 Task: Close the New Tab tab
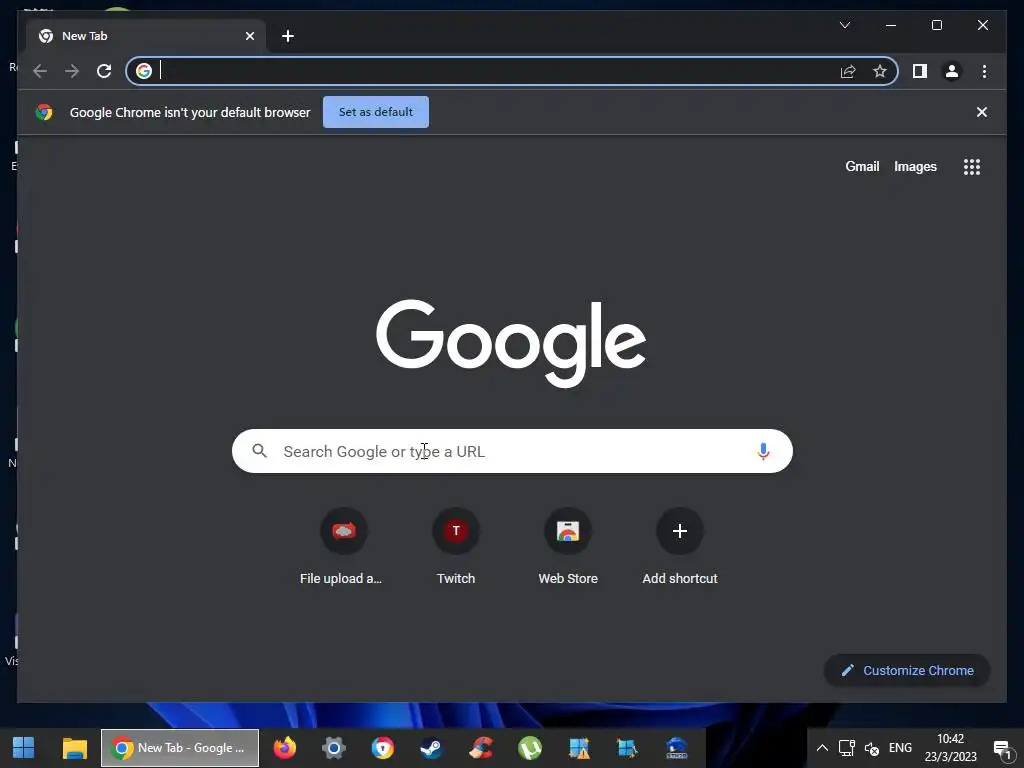pyautogui.click(x=249, y=36)
